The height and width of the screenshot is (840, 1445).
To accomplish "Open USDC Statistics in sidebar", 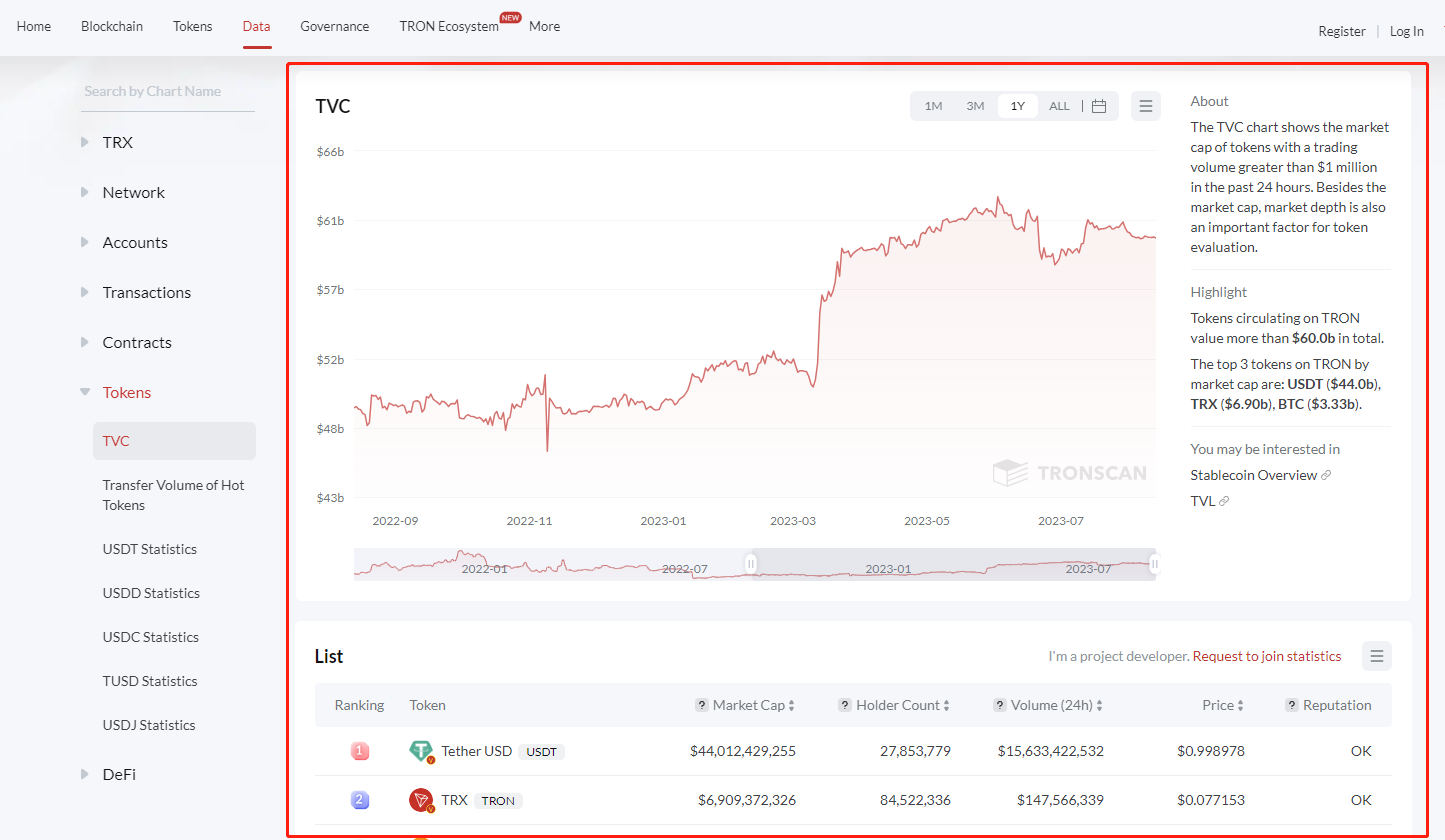I will pyautogui.click(x=151, y=637).
